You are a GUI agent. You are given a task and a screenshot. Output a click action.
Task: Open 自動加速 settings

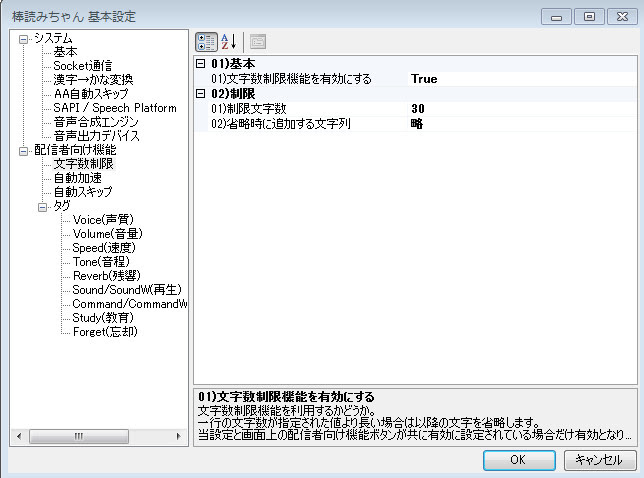[78, 177]
